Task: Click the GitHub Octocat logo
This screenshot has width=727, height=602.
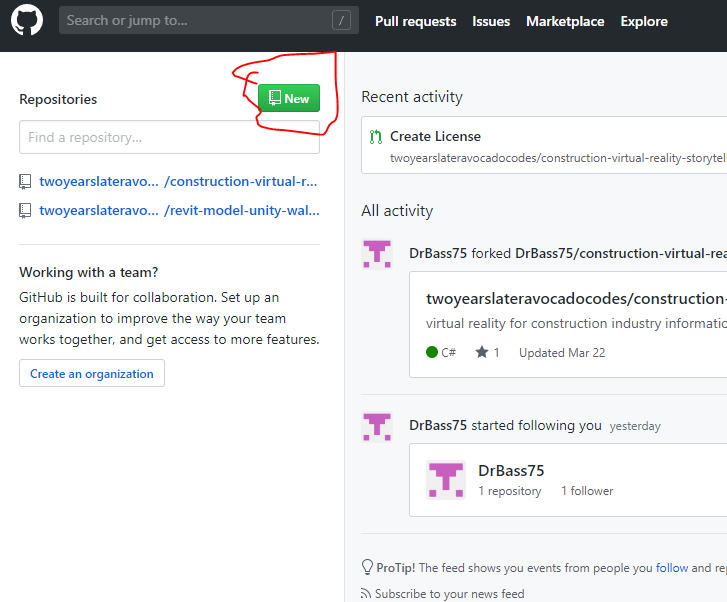Action: (27, 20)
